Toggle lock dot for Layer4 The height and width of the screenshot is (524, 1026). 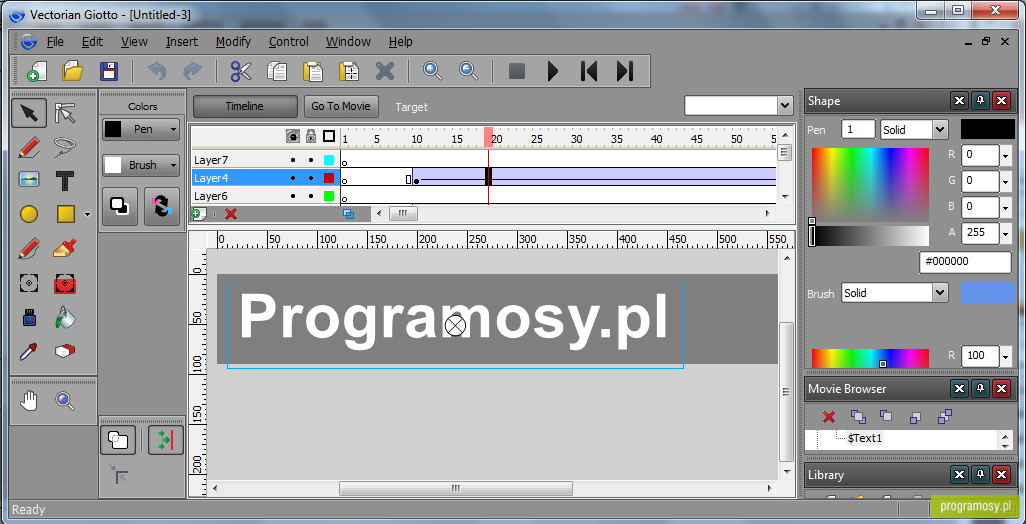pyautogui.click(x=311, y=178)
